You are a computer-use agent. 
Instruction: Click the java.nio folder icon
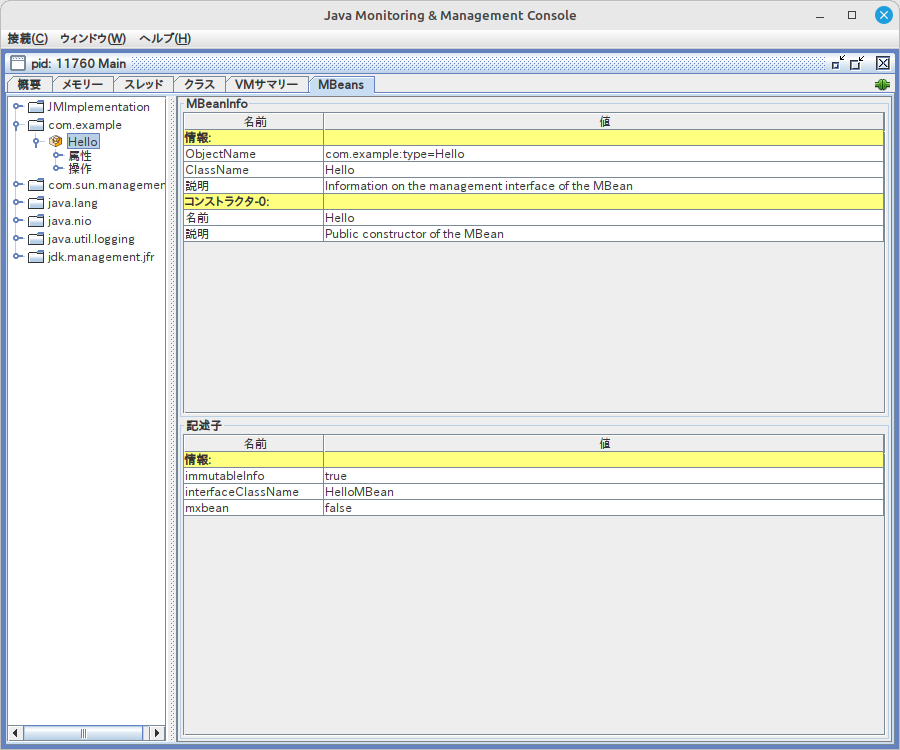[36, 221]
